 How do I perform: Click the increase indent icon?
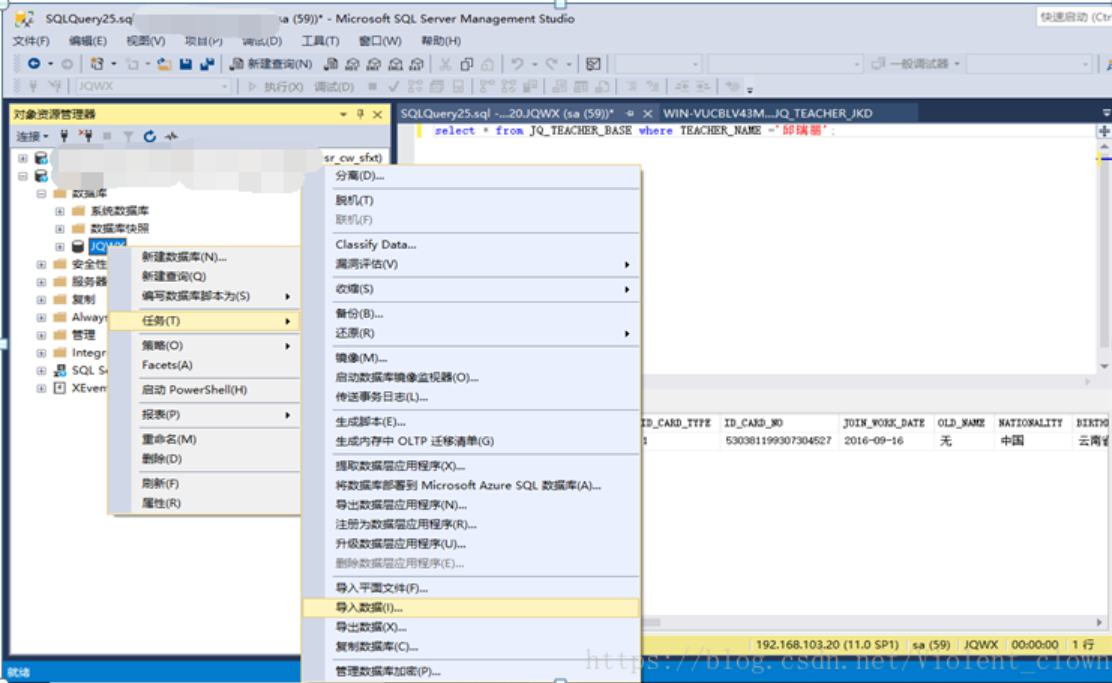coord(704,87)
